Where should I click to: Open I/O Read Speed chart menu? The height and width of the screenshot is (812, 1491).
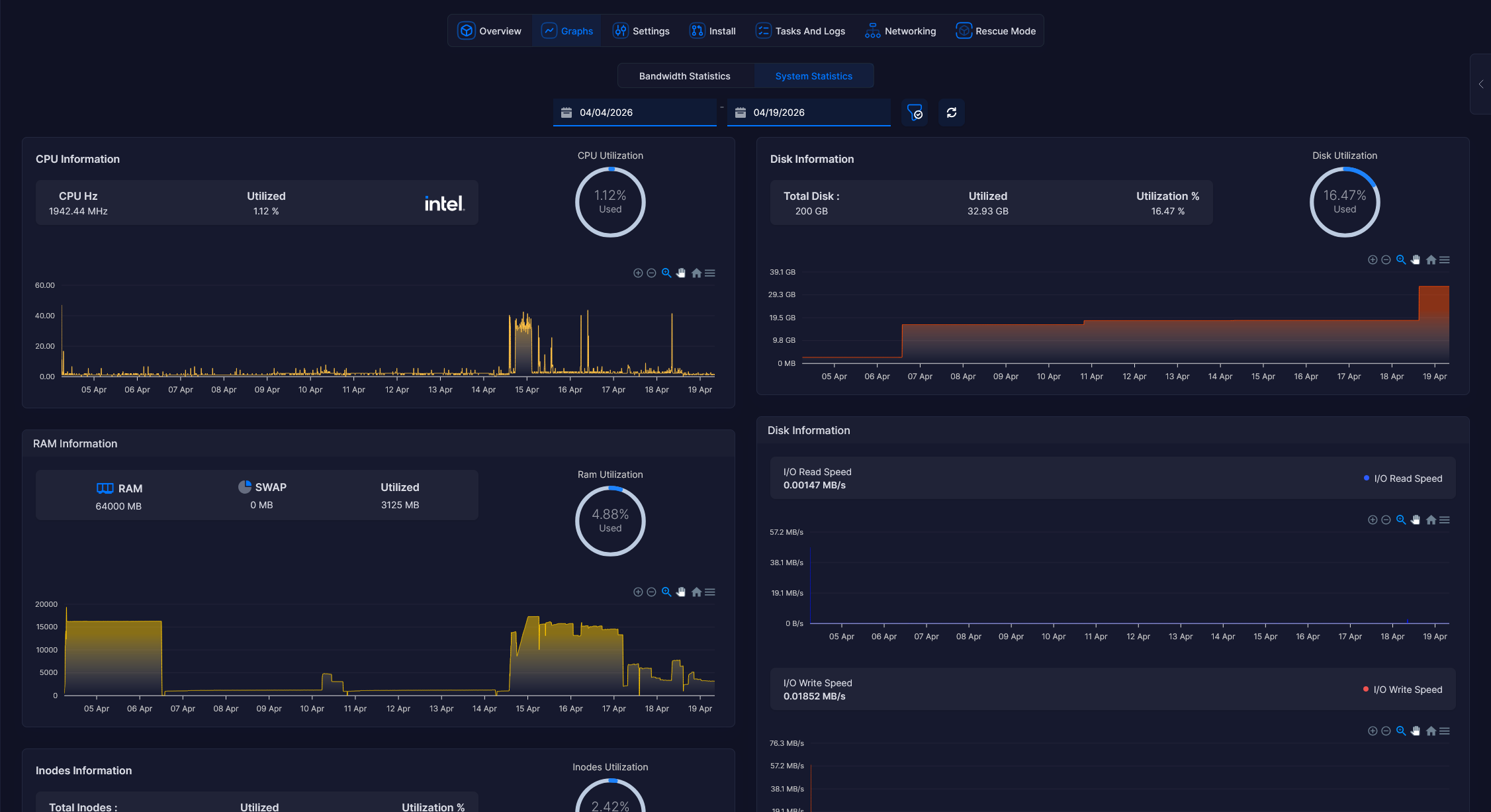click(1445, 520)
